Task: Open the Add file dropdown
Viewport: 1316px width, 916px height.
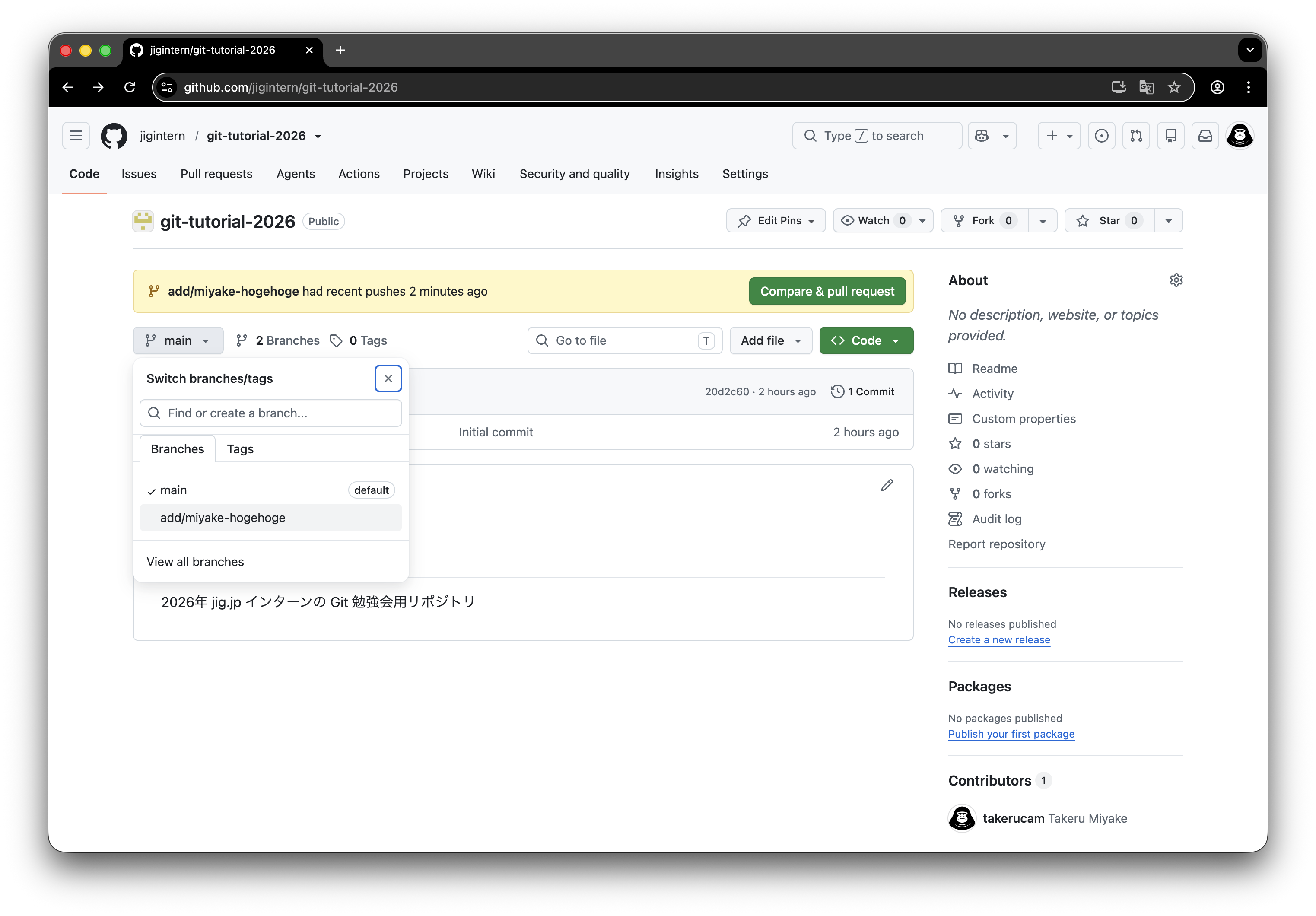Action: 770,341
